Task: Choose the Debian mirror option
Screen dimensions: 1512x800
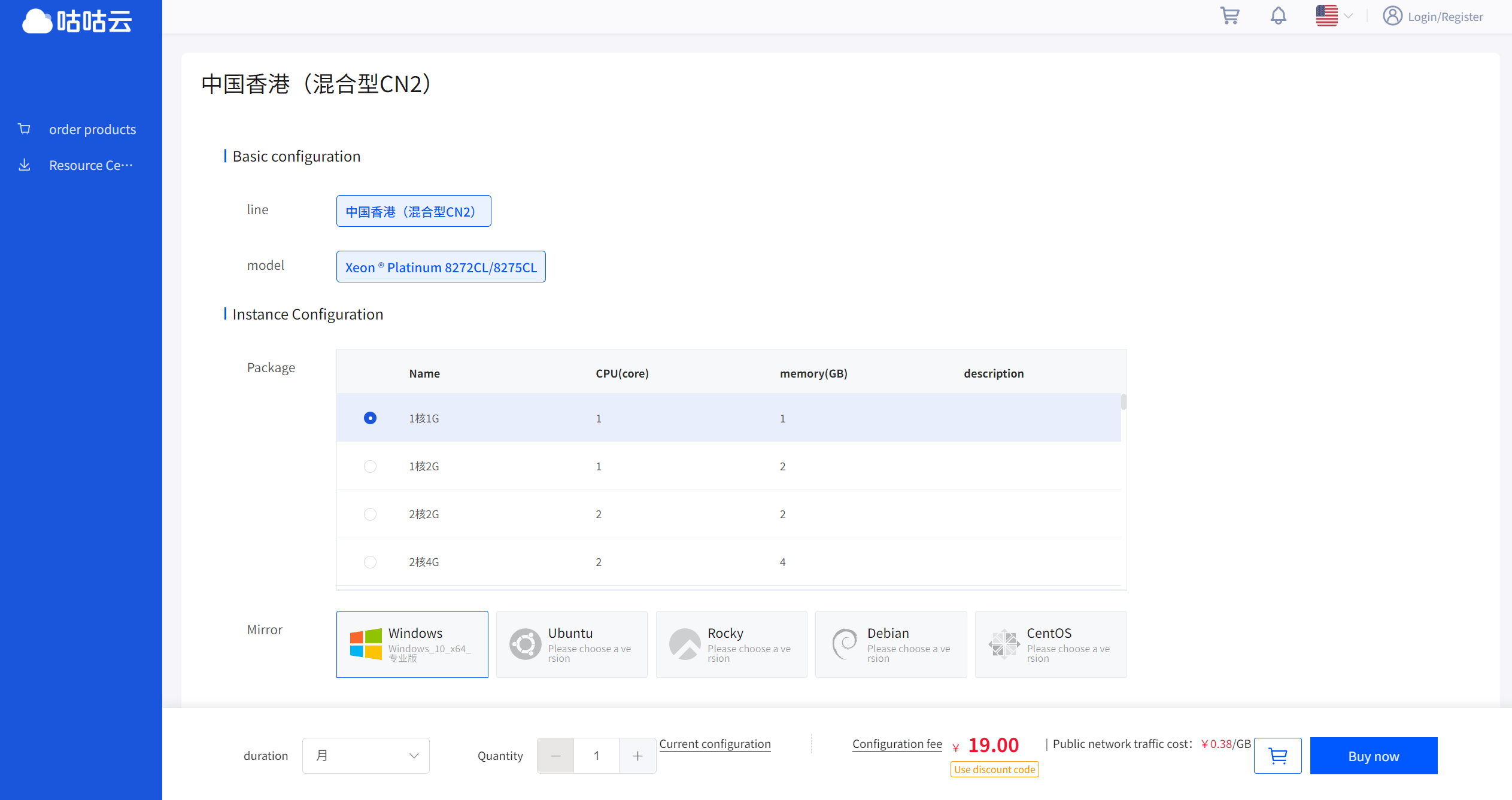Action: point(891,644)
